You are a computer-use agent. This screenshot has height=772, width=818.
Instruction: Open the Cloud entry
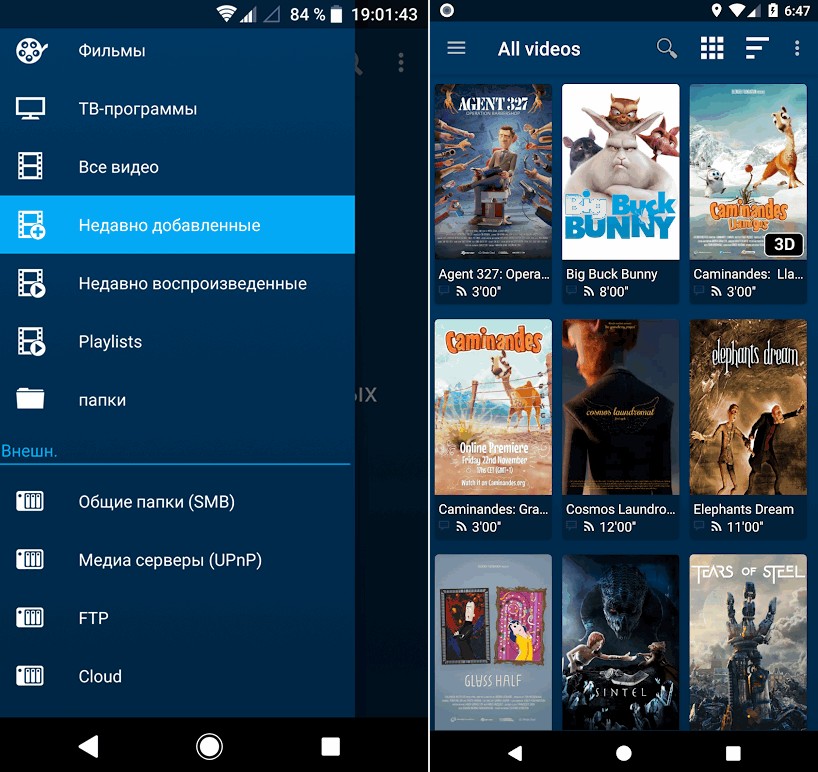[177, 676]
